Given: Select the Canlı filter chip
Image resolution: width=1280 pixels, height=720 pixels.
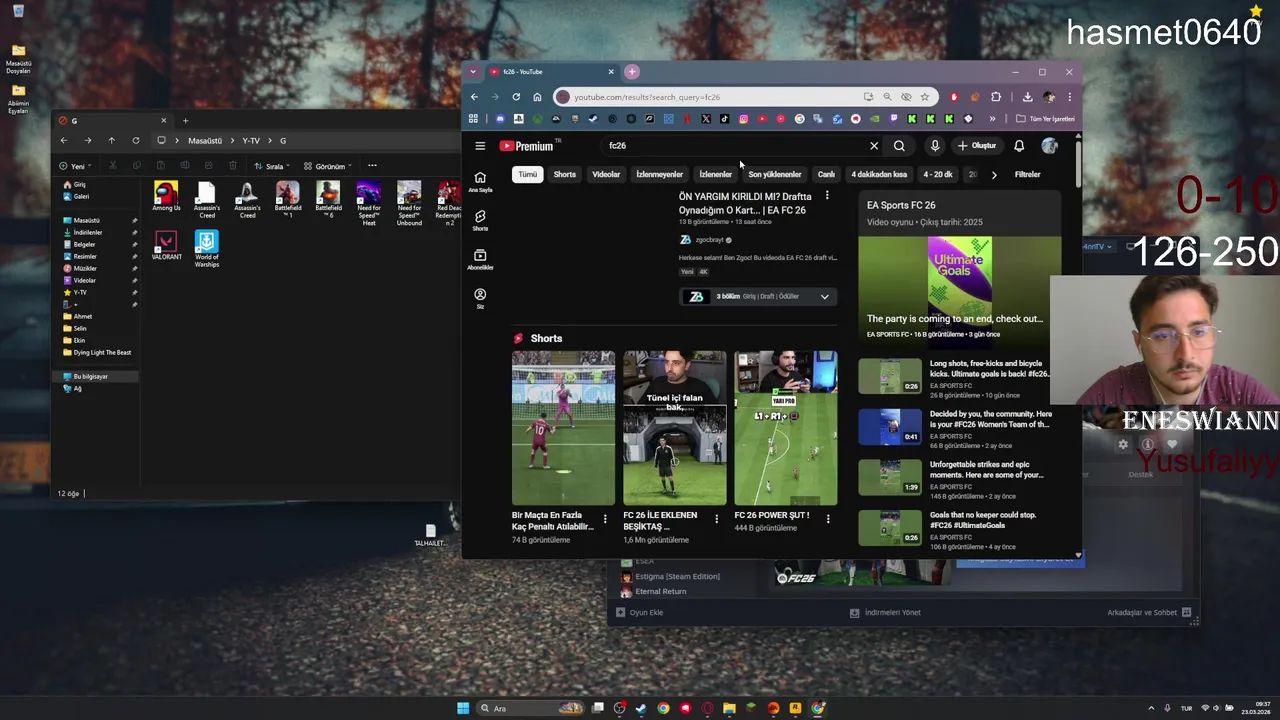Looking at the screenshot, I should tap(826, 174).
